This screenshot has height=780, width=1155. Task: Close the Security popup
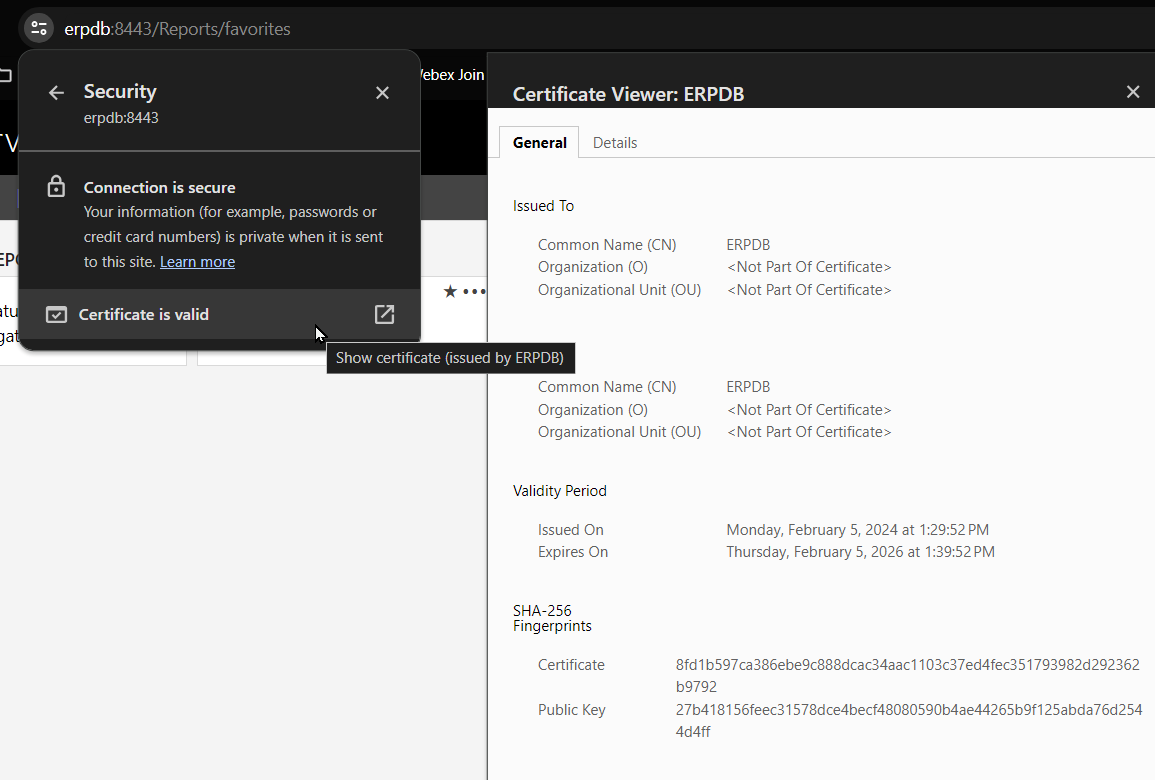[x=382, y=93]
